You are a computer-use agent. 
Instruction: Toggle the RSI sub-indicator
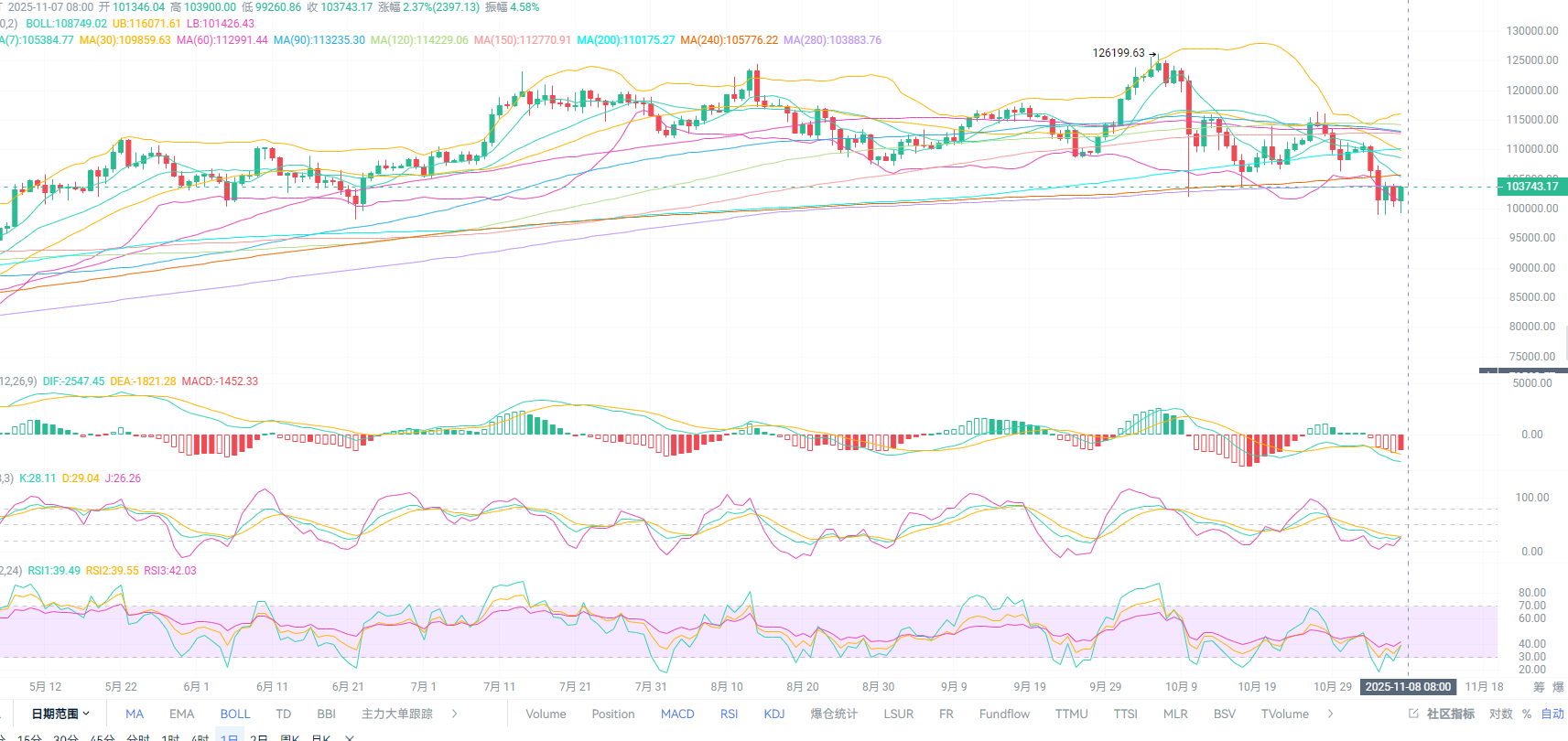click(x=729, y=714)
